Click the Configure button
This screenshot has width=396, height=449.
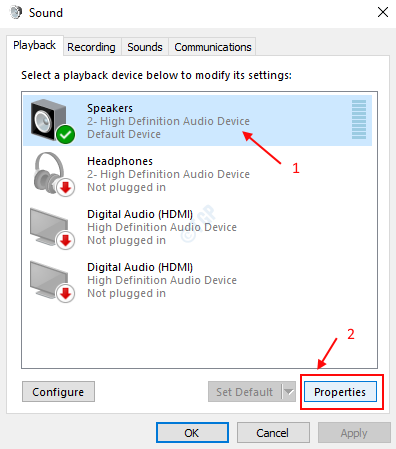(x=58, y=392)
